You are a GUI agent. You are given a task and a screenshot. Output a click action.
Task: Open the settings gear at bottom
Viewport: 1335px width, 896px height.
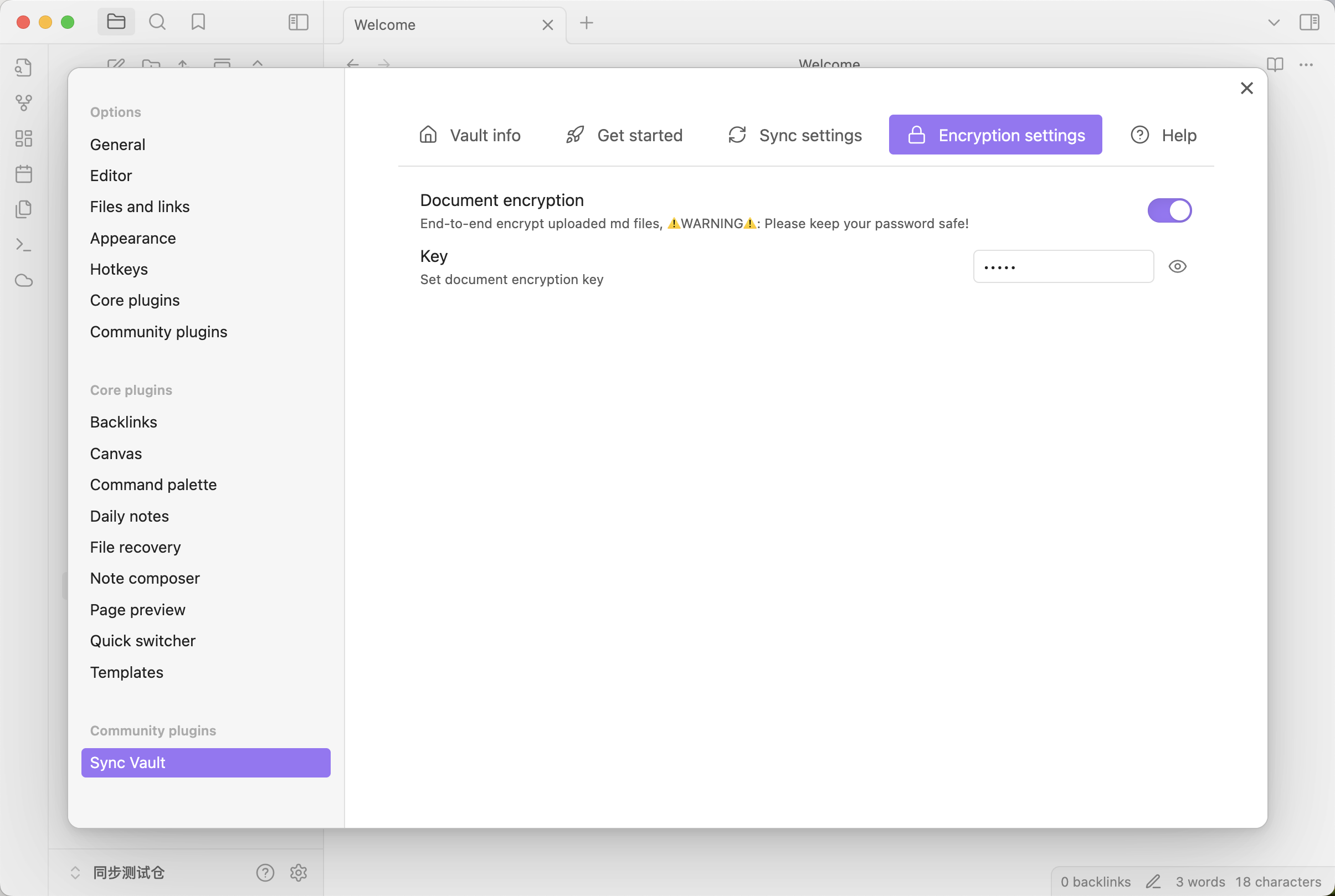(x=299, y=873)
